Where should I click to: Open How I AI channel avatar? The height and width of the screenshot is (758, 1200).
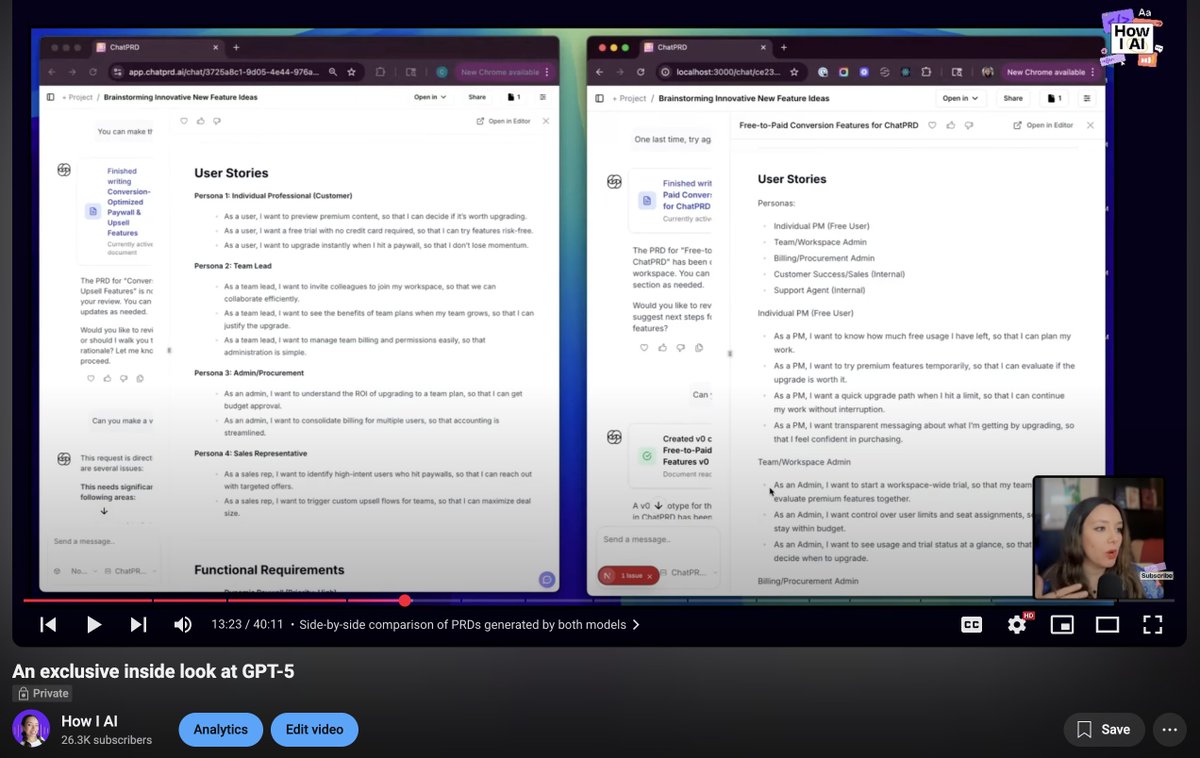[31, 728]
